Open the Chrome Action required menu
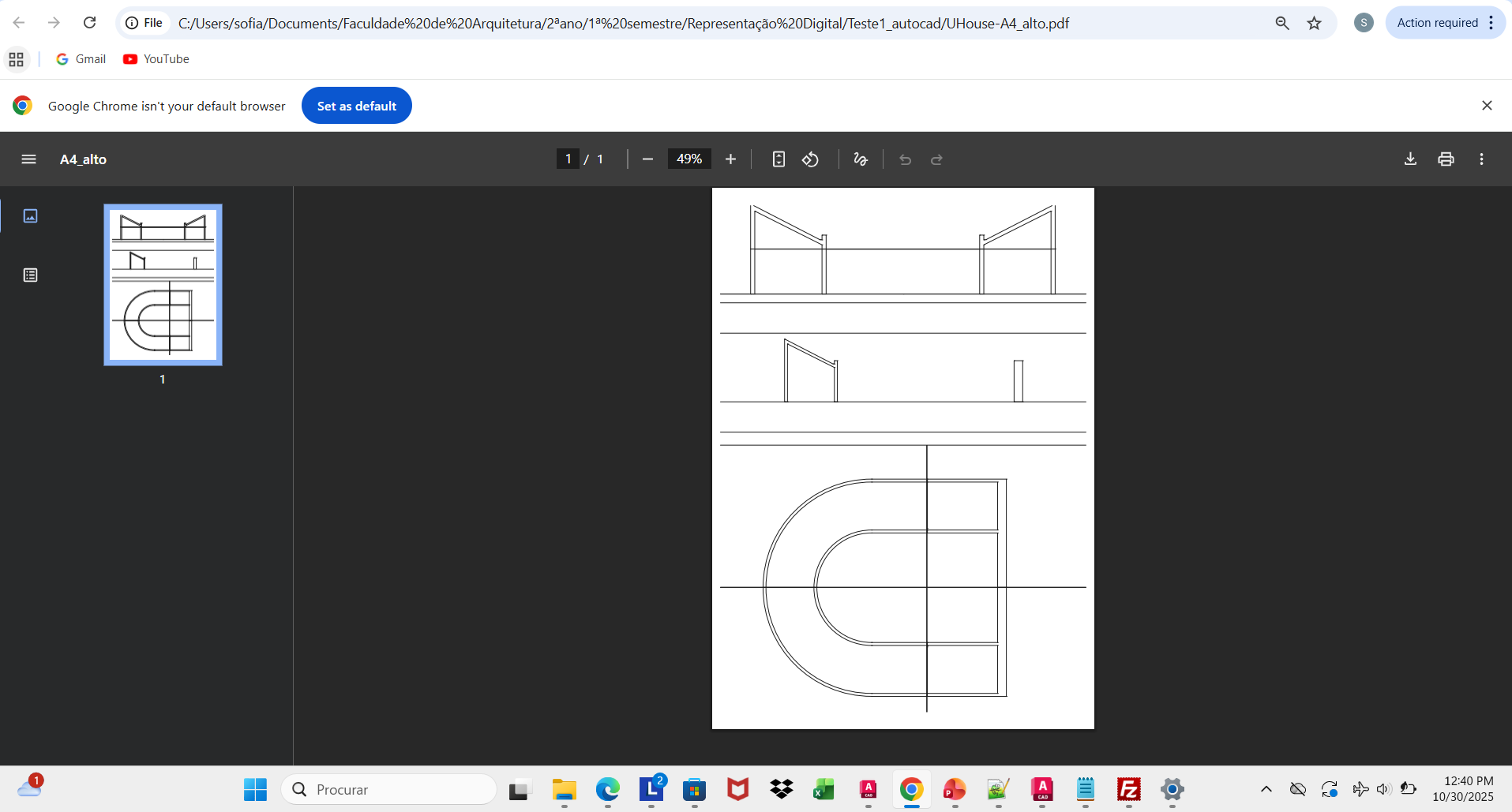Screen dimensions: 1512x812 [x=1445, y=23]
